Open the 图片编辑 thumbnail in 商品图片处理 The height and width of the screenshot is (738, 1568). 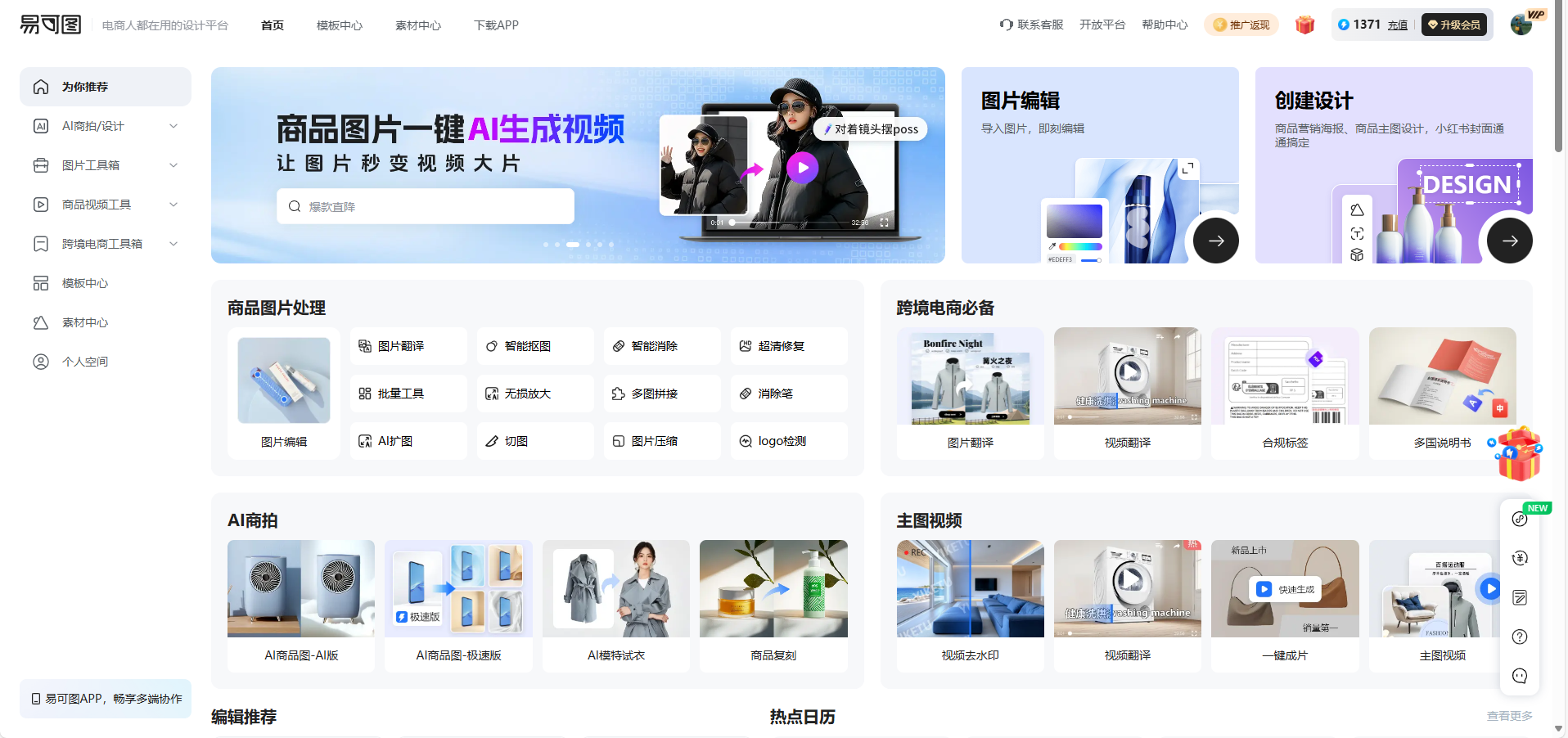(x=284, y=394)
